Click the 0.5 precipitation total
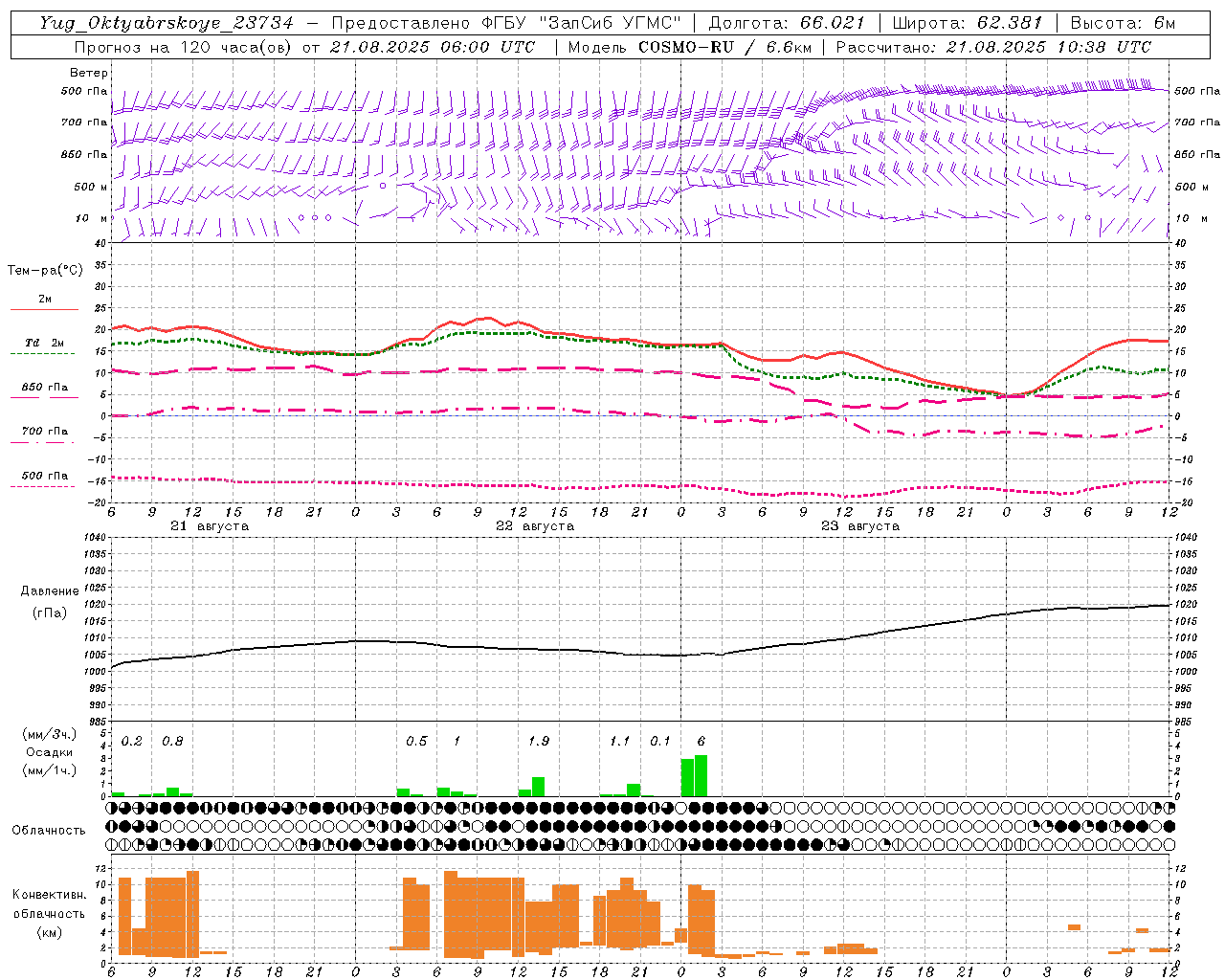1225x980 pixels. point(416,742)
